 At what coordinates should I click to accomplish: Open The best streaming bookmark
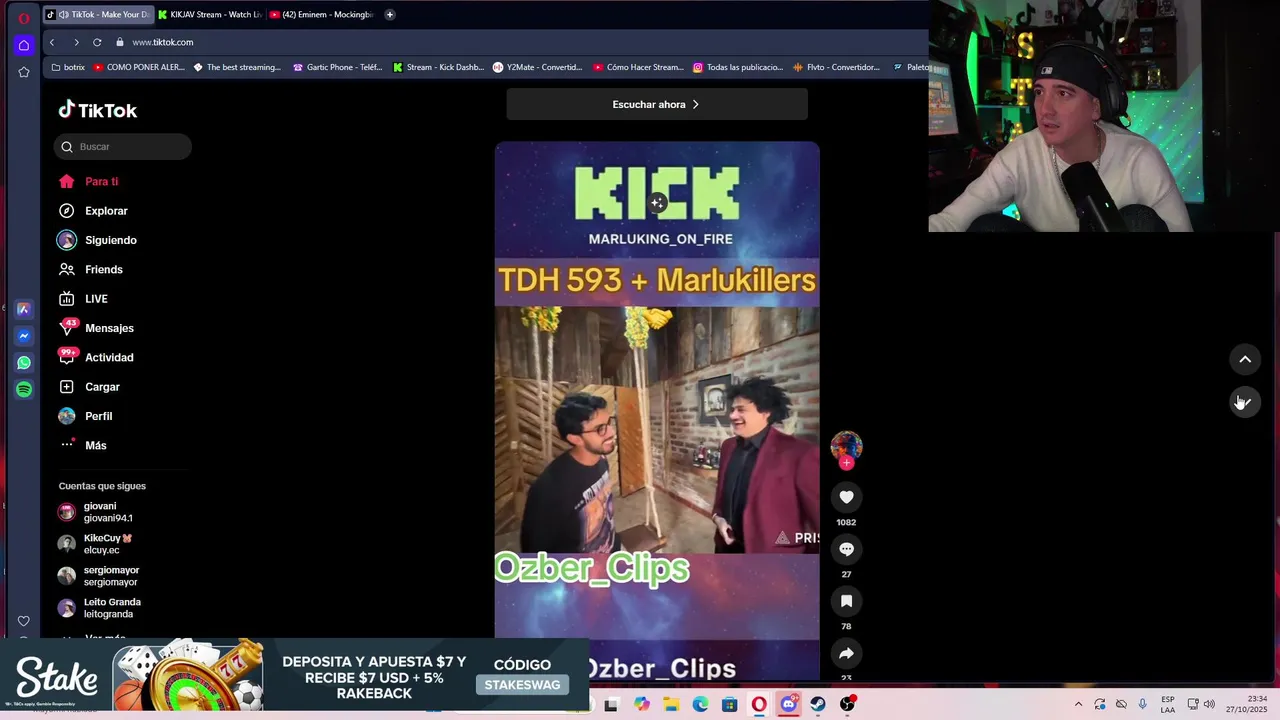click(x=237, y=67)
